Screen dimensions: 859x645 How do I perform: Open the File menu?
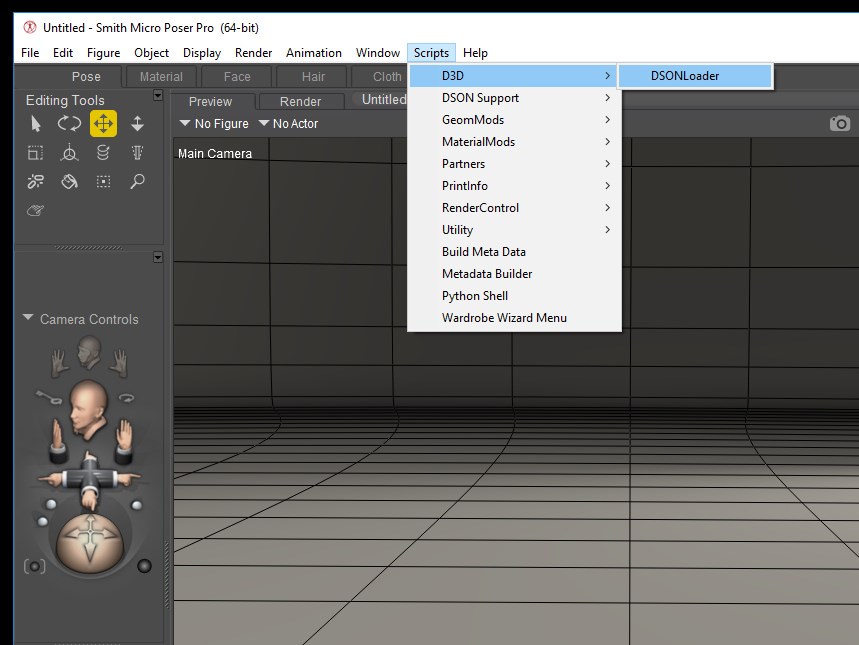coord(30,53)
